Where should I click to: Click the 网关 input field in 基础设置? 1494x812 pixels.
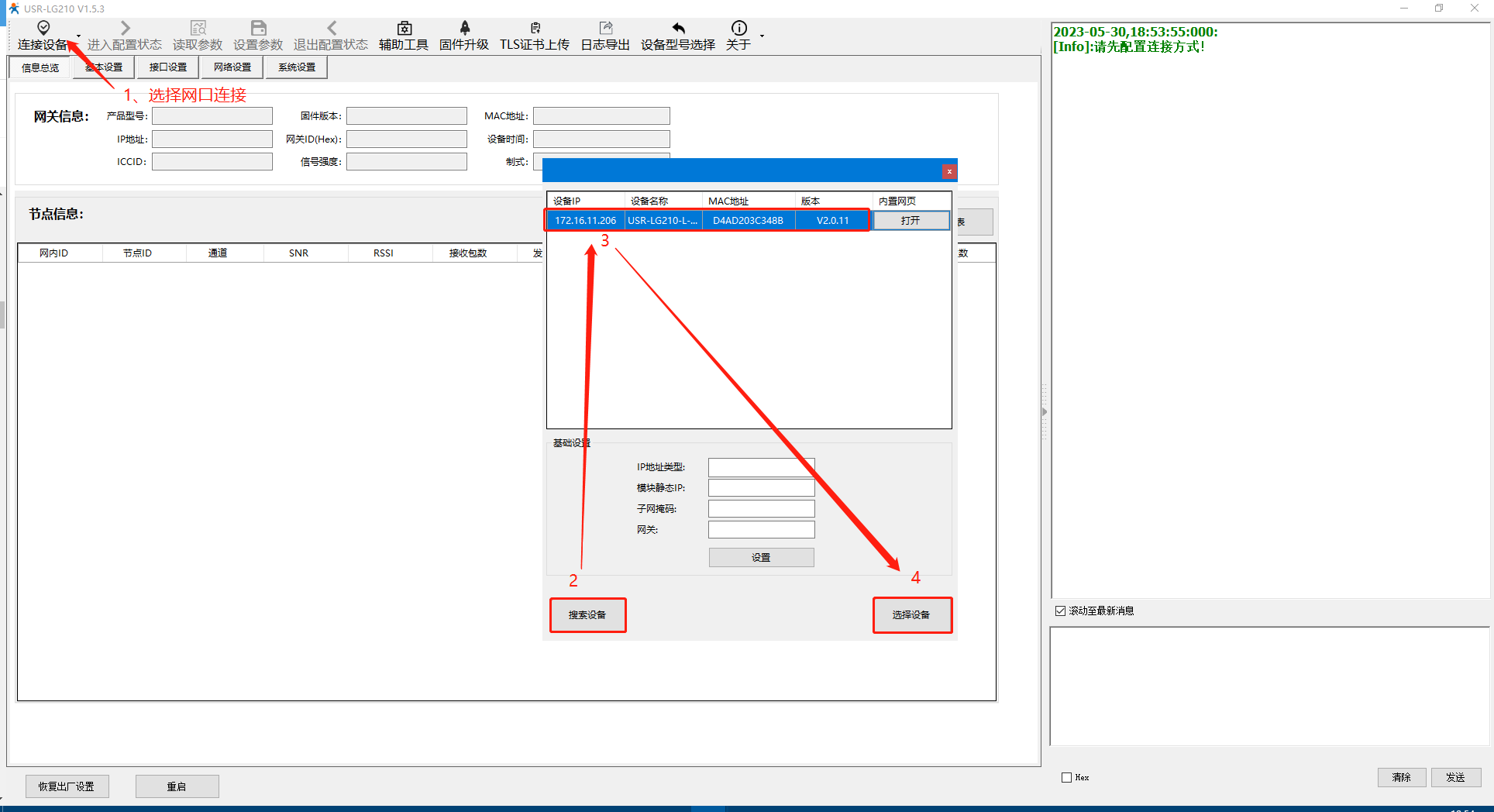(x=762, y=530)
